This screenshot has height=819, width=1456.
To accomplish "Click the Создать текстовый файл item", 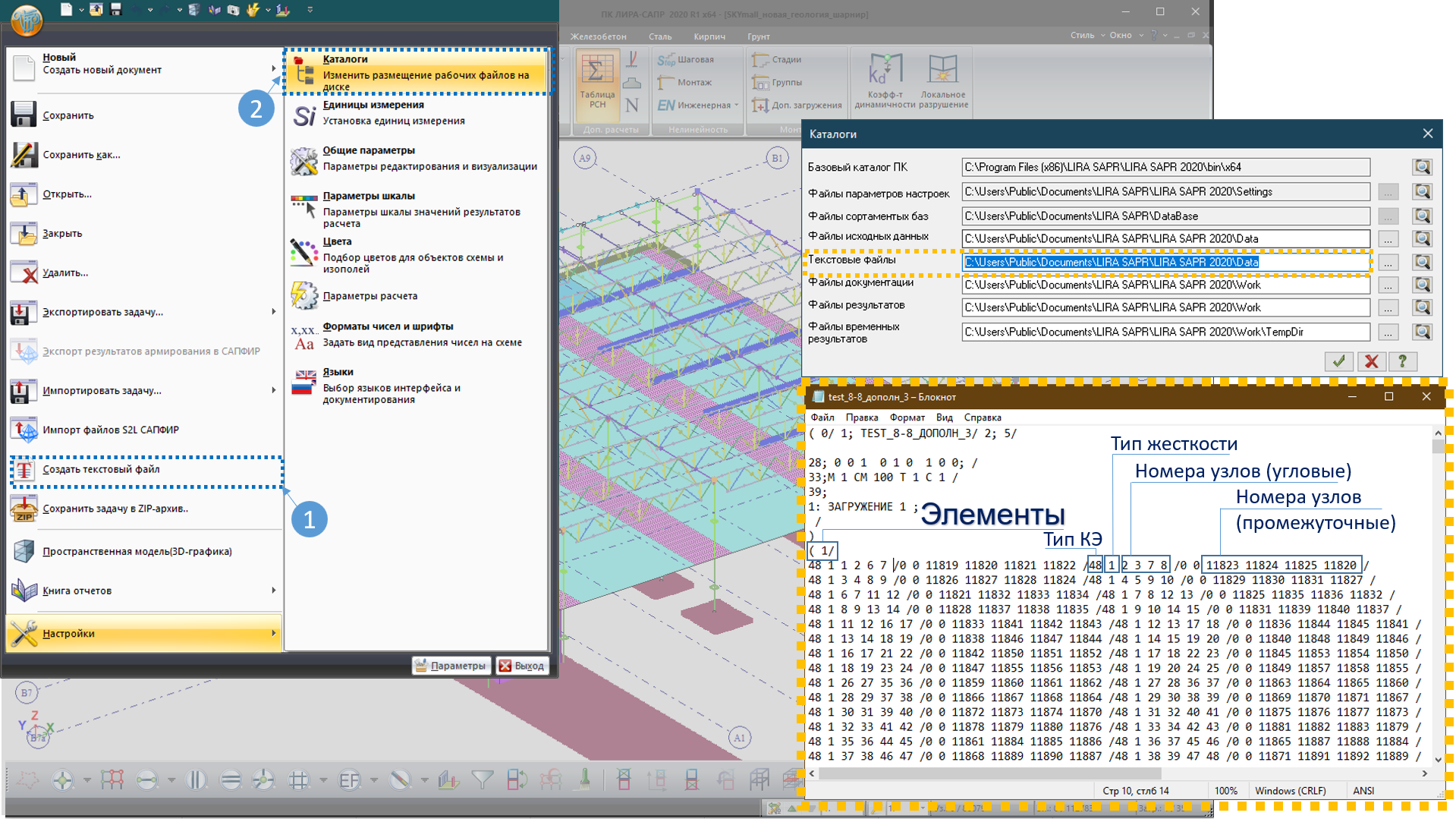I will [101, 470].
